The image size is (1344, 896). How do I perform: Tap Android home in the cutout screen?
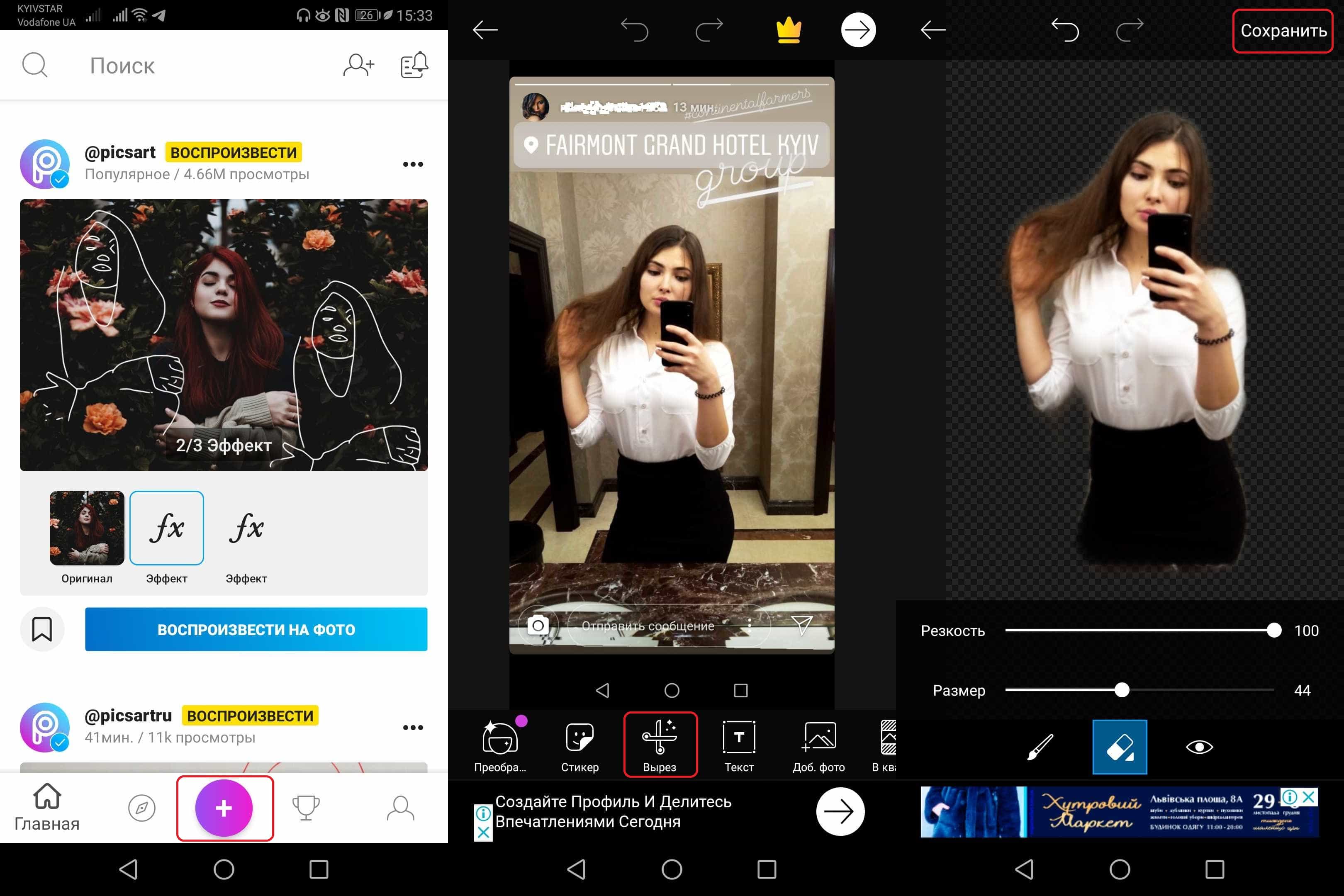(1120, 869)
